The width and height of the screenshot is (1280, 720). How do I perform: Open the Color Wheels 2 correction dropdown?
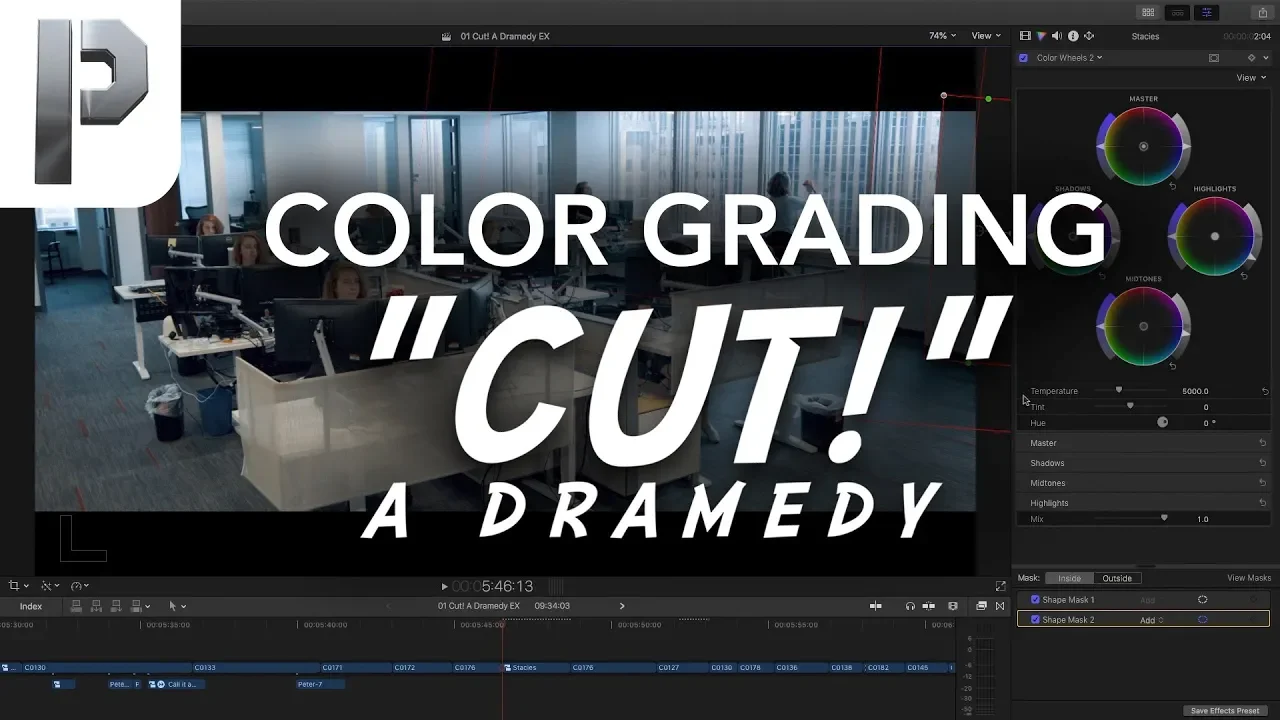[x=1069, y=58]
